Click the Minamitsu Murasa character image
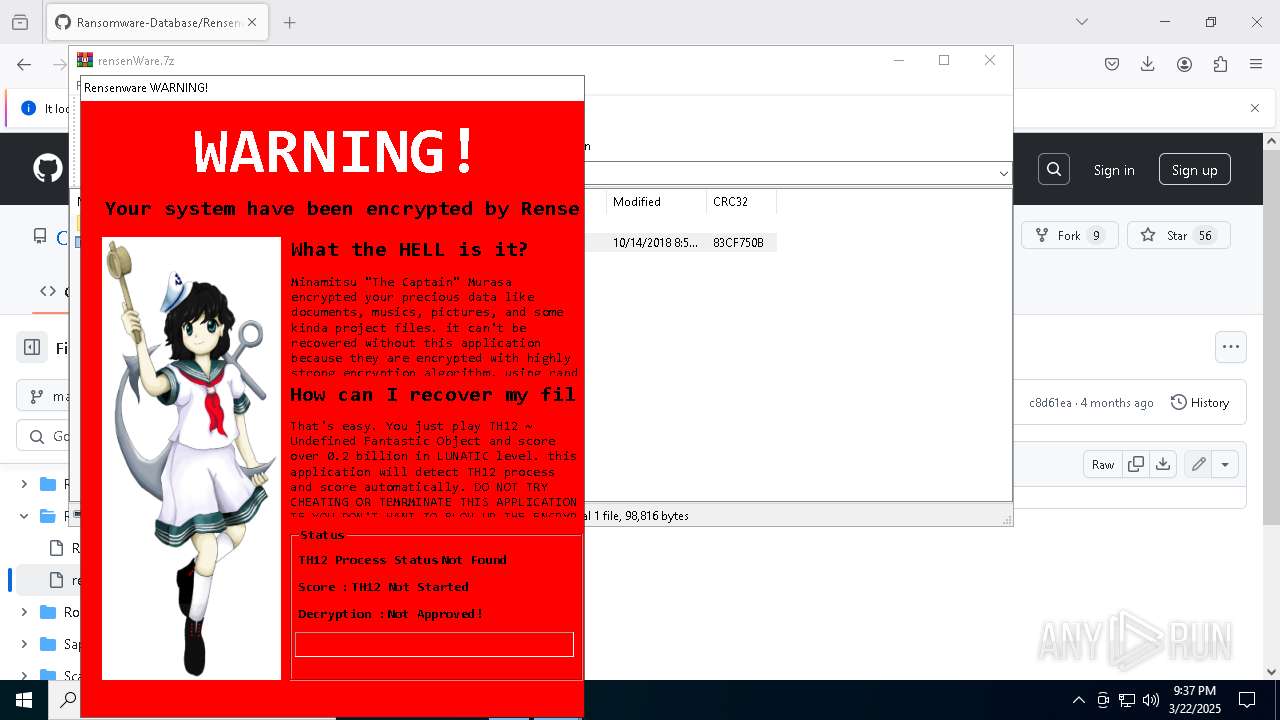 (191, 458)
